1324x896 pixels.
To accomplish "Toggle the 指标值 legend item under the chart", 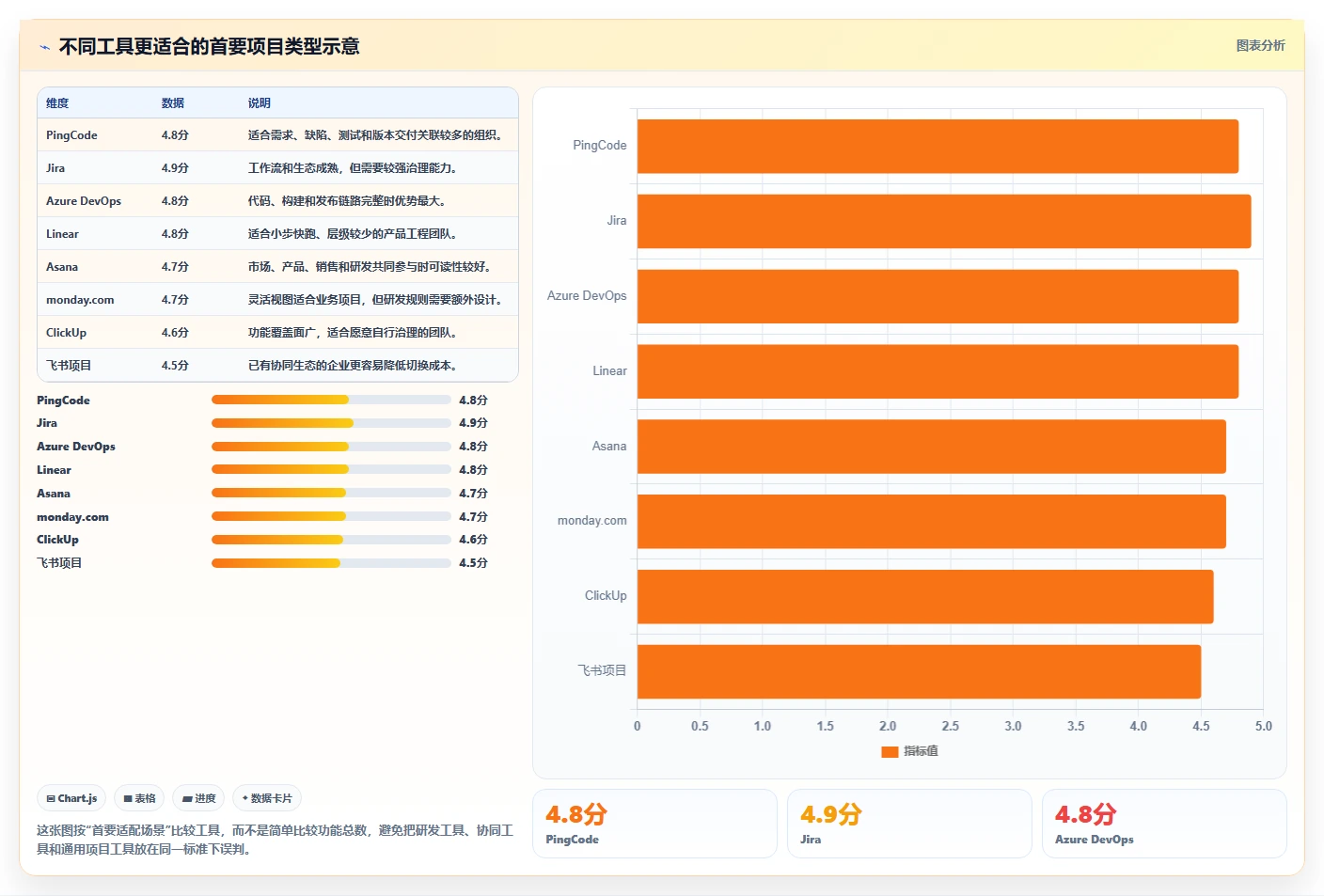I will coord(909,751).
